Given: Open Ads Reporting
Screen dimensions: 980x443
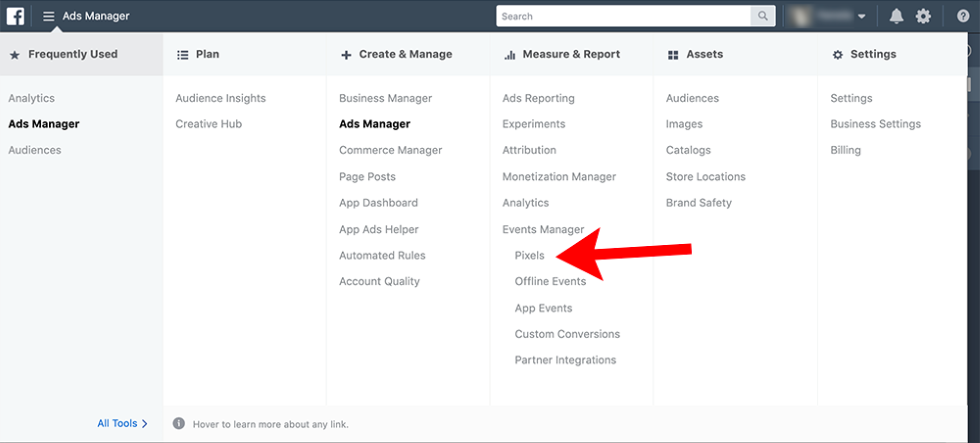Looking at the screenshot, I should coord(539,98).
